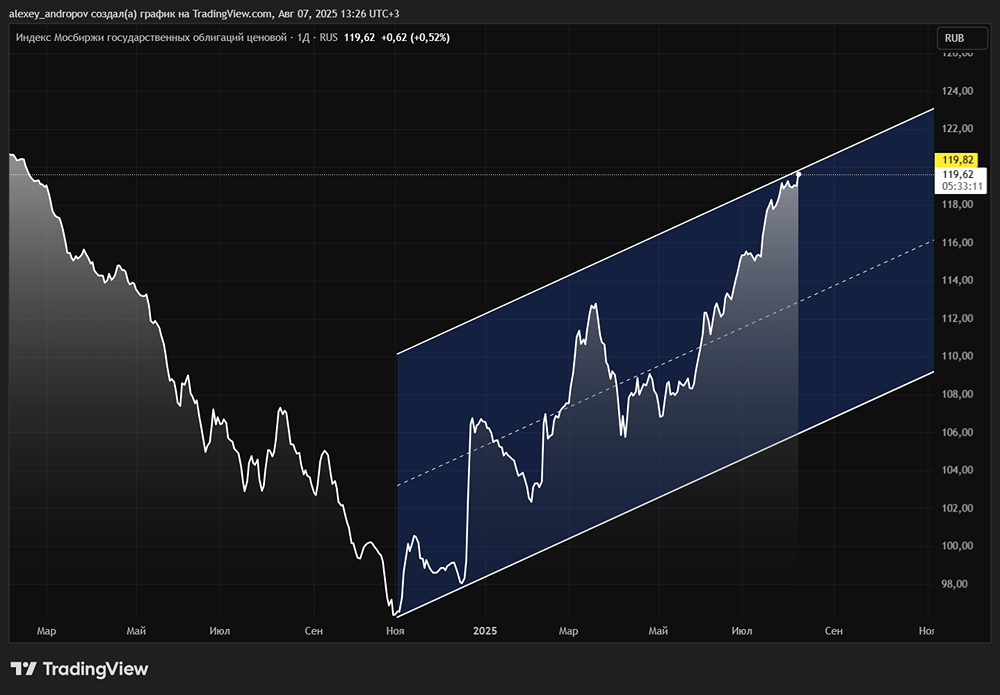The height and width of the screenshot is (695, 1000).
Task: Click the 104,00 price axis label
Action: click(x=958, y=470)
